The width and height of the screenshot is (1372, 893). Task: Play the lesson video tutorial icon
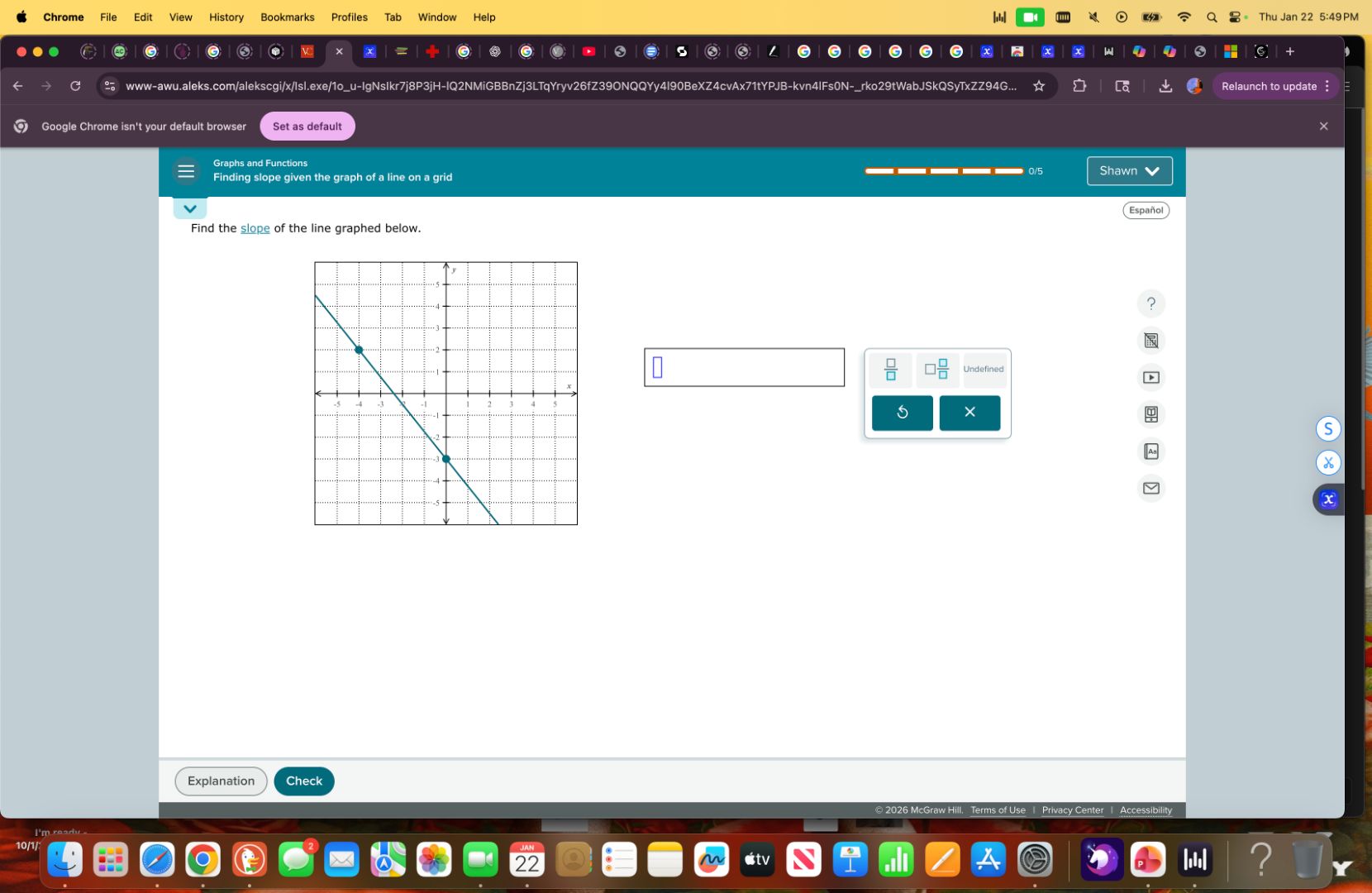coord(1150,377)
